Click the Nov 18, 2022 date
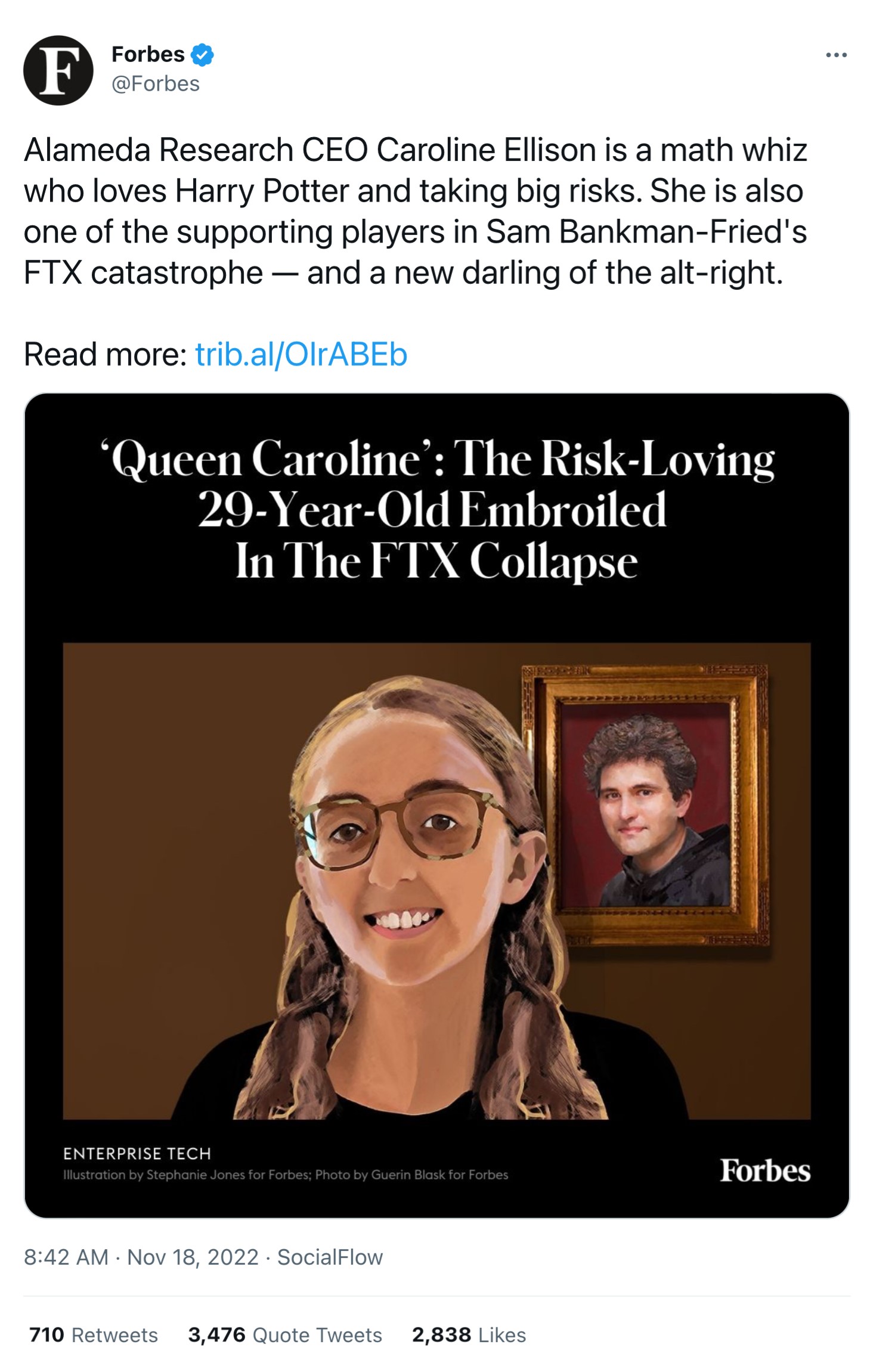Image resolution: width=870 pixels, height=1372 pixels. (193, 1257)
